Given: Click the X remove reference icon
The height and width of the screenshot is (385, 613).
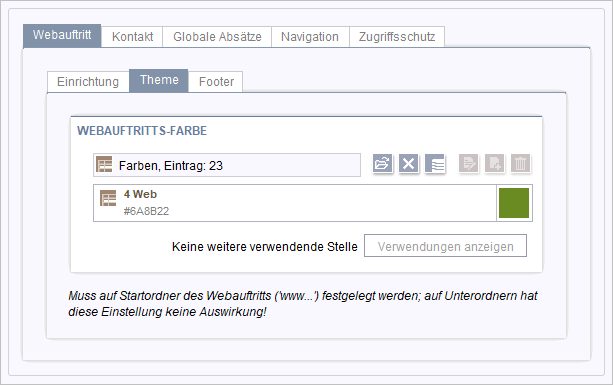Looking at the screenshot, I should tap(409, 163).
